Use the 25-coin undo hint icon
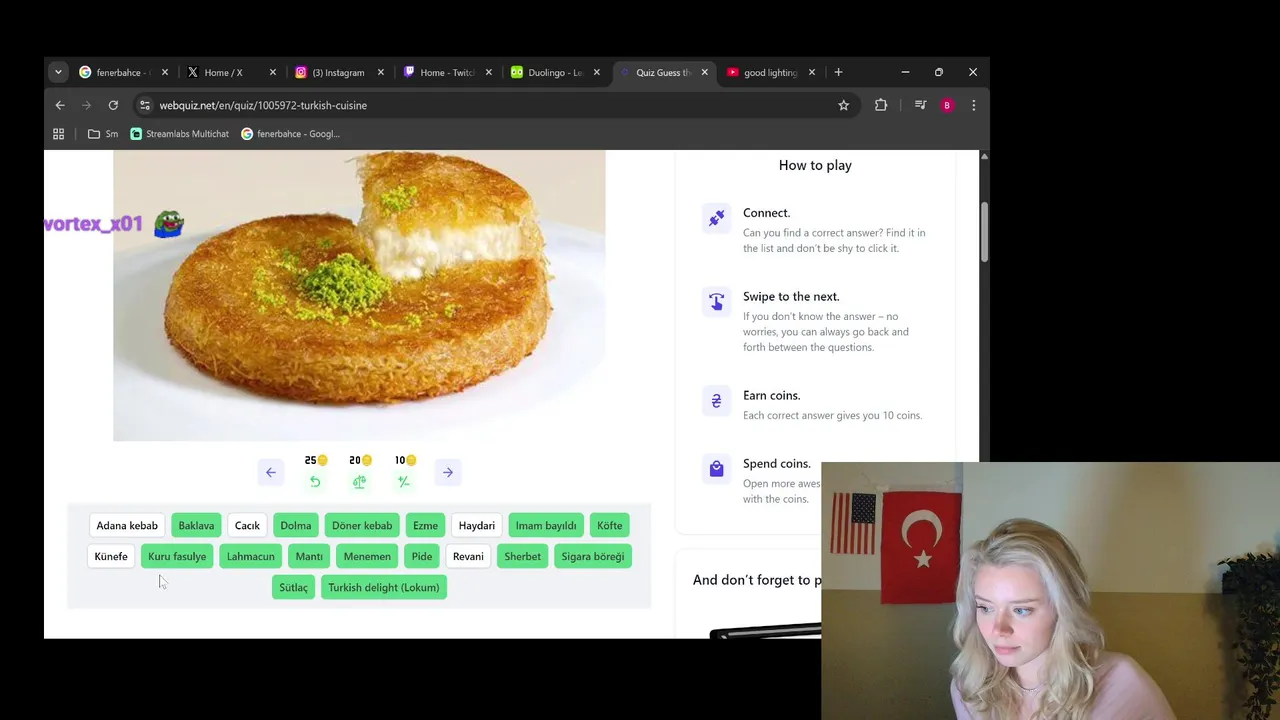1280x720 pixels. coord(315,482)
